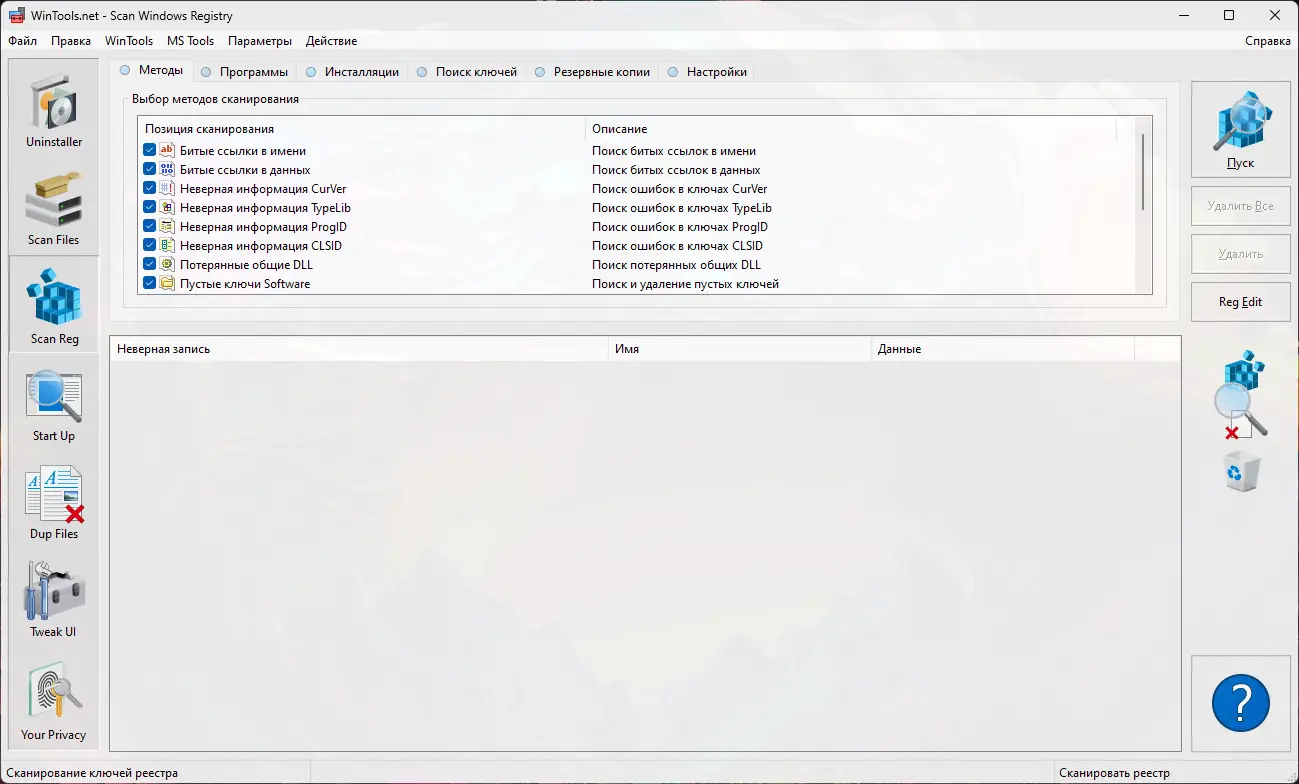Image resolution: width=1299 pixels, height=784 pixels.
Task: Sort results by Данные column
Action: pyautogui.click(x=1003, y=349)
